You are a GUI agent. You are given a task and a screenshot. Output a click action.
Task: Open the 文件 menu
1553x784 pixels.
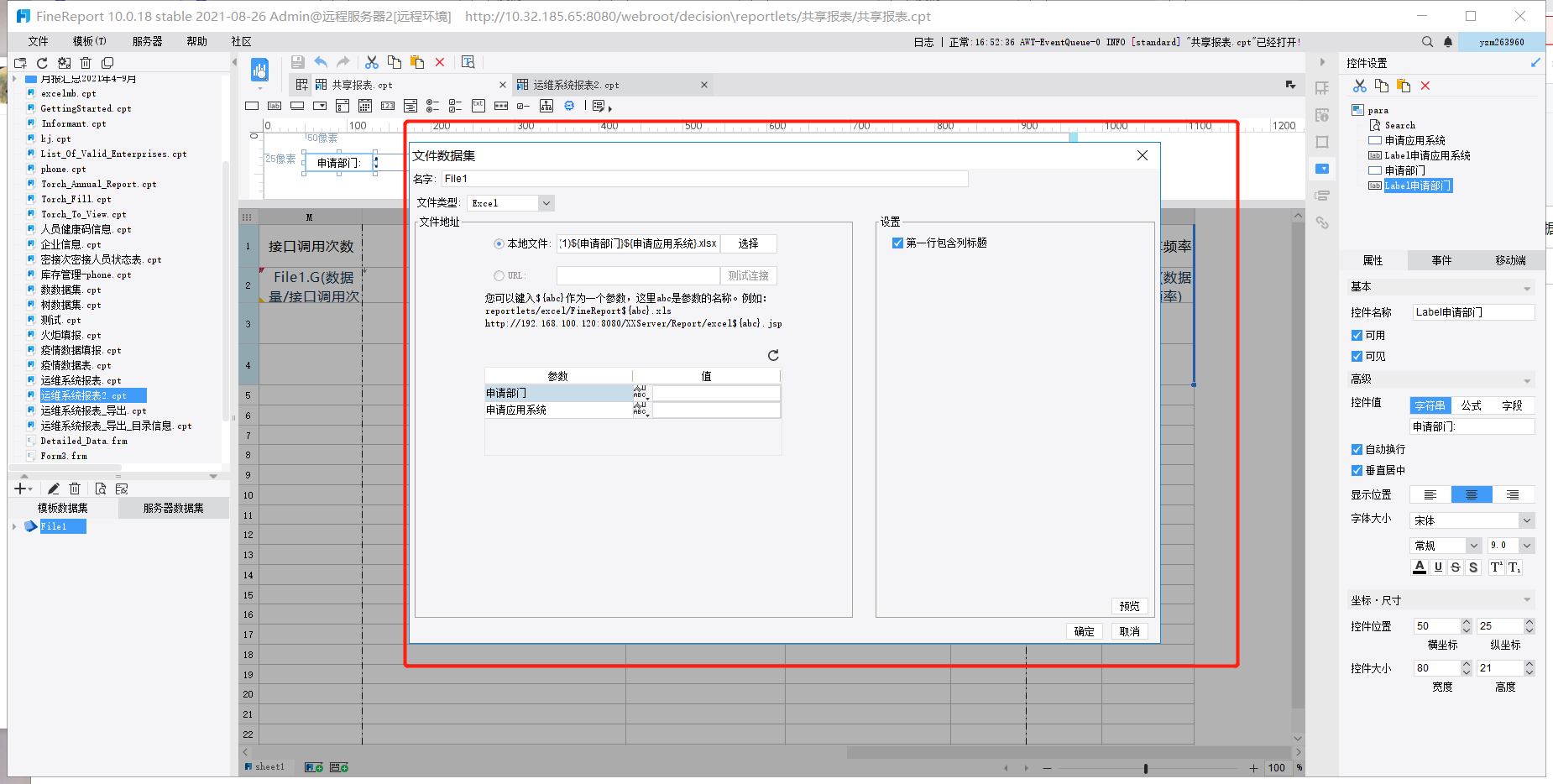coord(38,41)
